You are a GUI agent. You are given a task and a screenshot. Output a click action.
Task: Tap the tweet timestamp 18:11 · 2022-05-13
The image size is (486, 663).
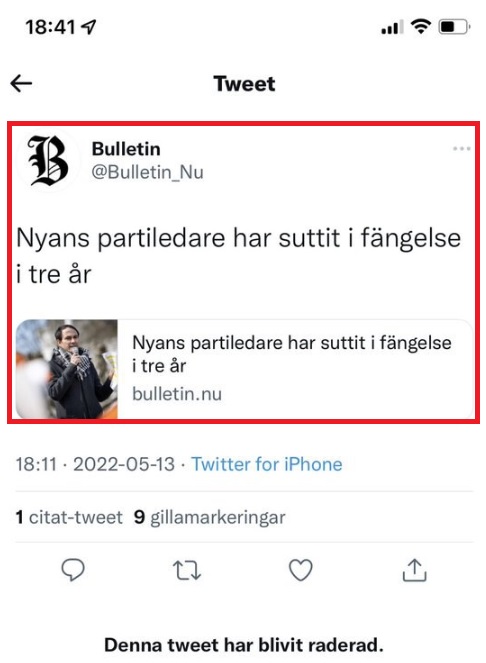(95, 464)
